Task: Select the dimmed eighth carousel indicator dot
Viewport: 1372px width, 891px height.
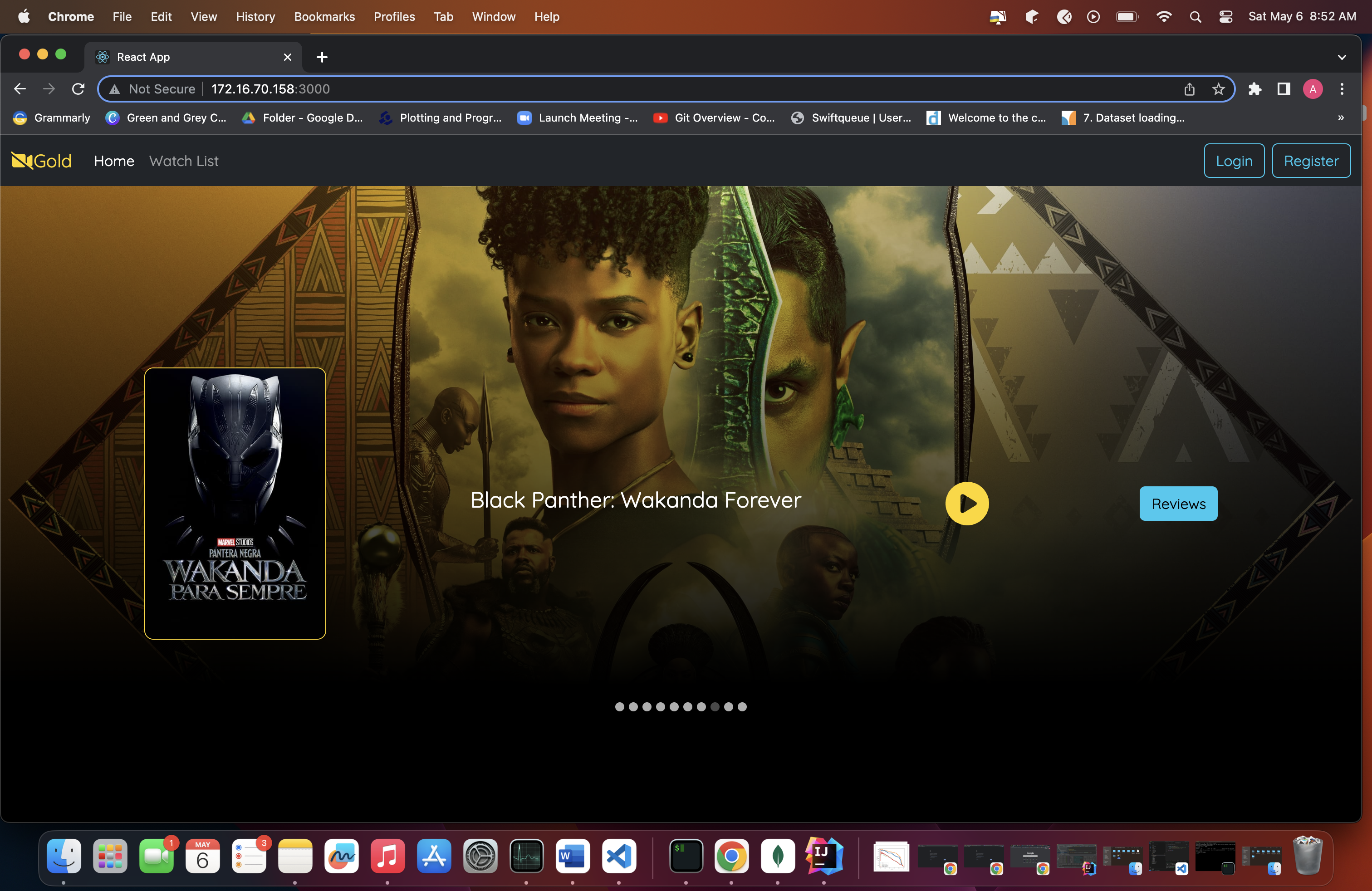Action: pyautogui.click(x=715, y=706)
